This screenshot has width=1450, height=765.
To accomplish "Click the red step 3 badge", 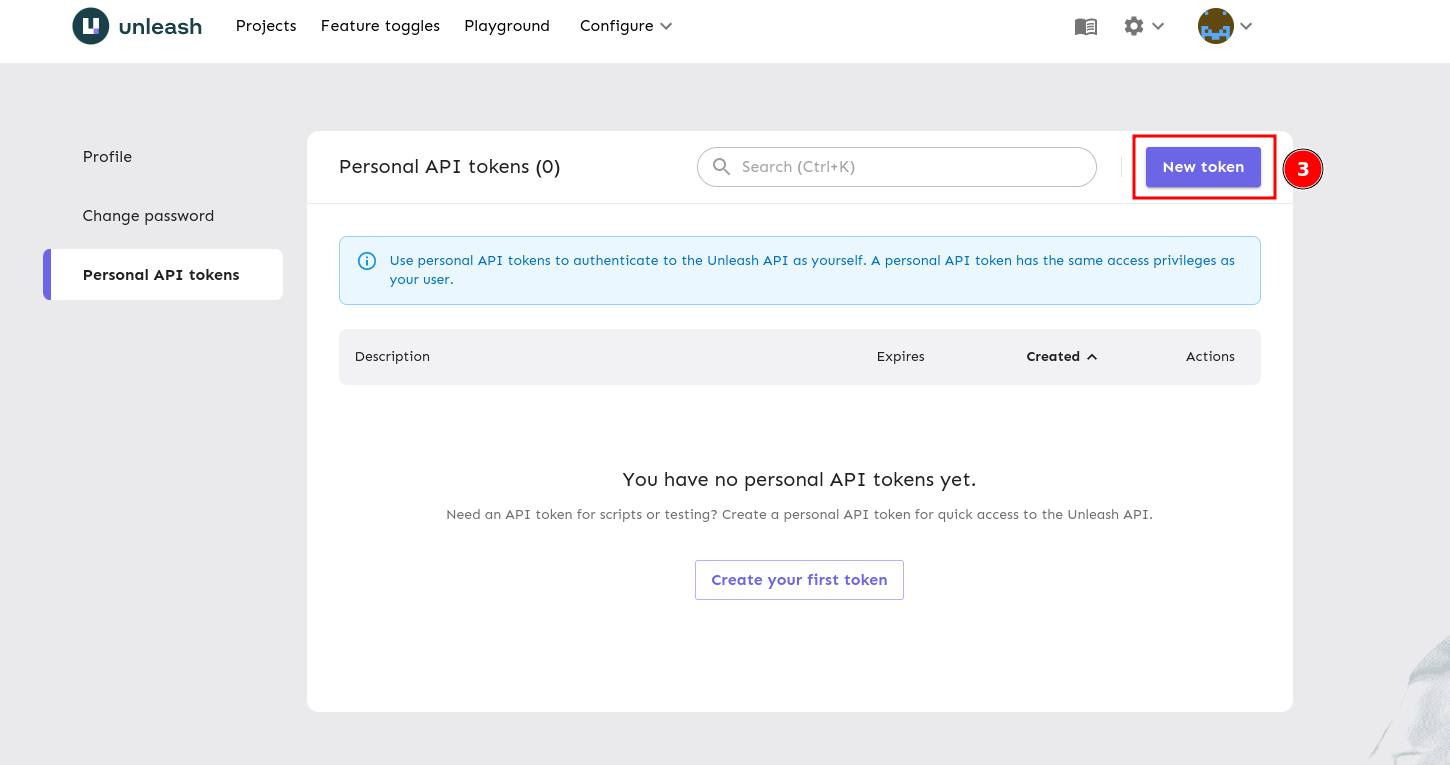I will pos(1302,170).
